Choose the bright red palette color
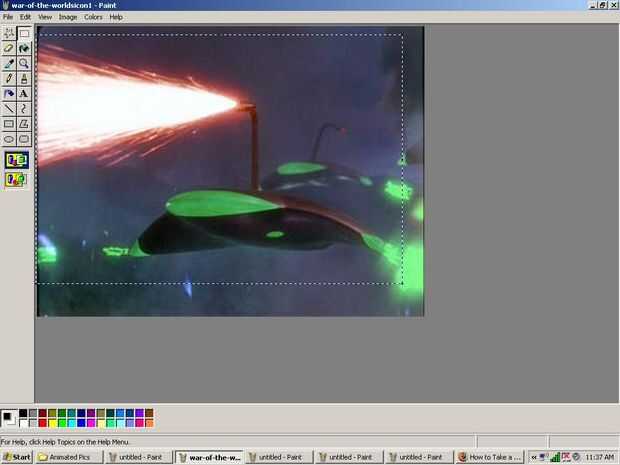 [x=43, y=423]
